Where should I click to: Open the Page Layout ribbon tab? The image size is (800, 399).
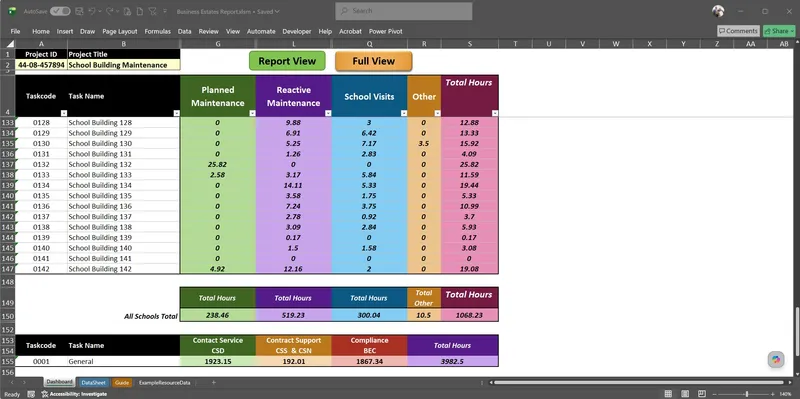(120, 31)
